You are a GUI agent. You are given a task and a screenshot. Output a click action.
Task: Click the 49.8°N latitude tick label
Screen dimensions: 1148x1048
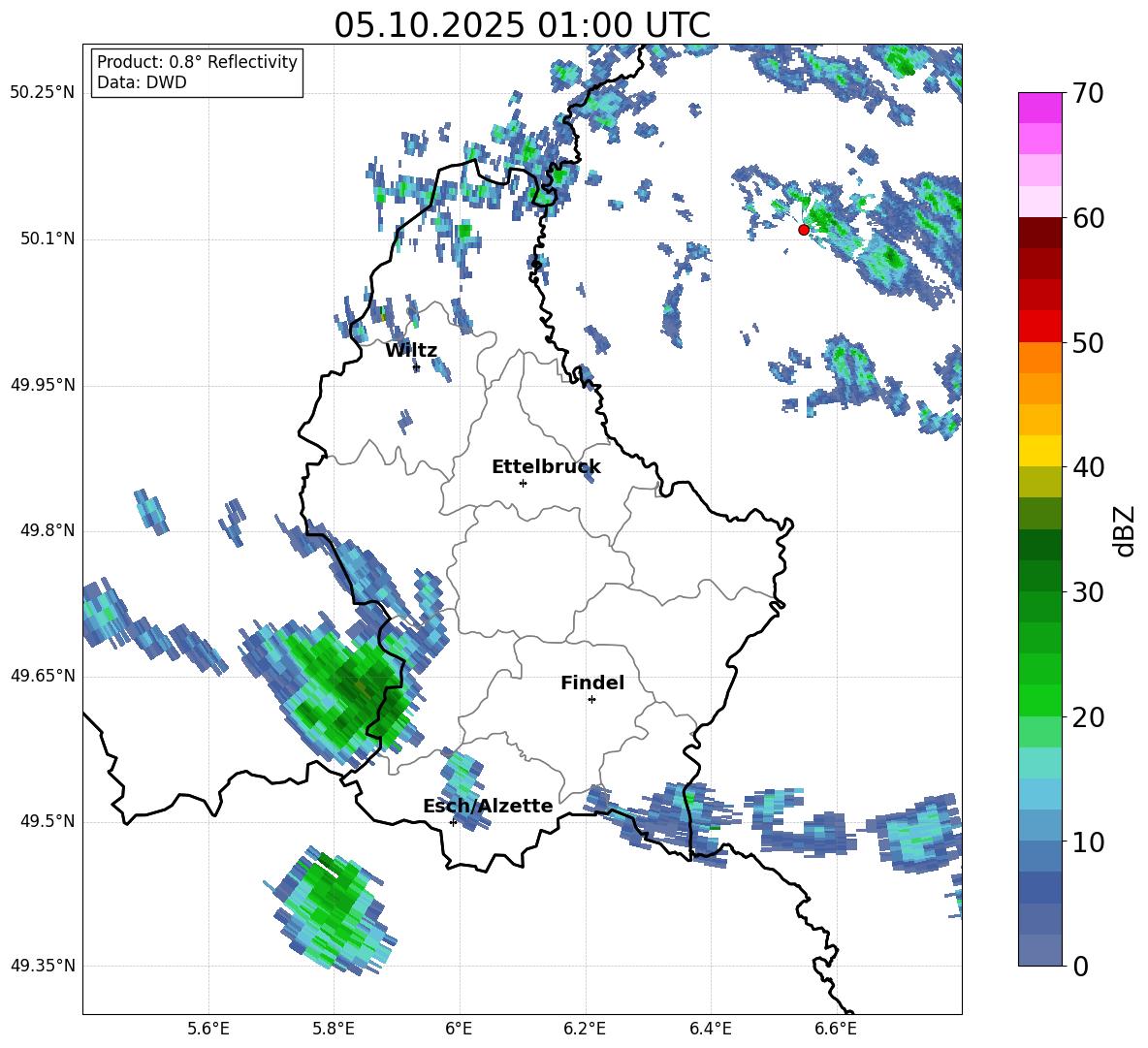47,530
